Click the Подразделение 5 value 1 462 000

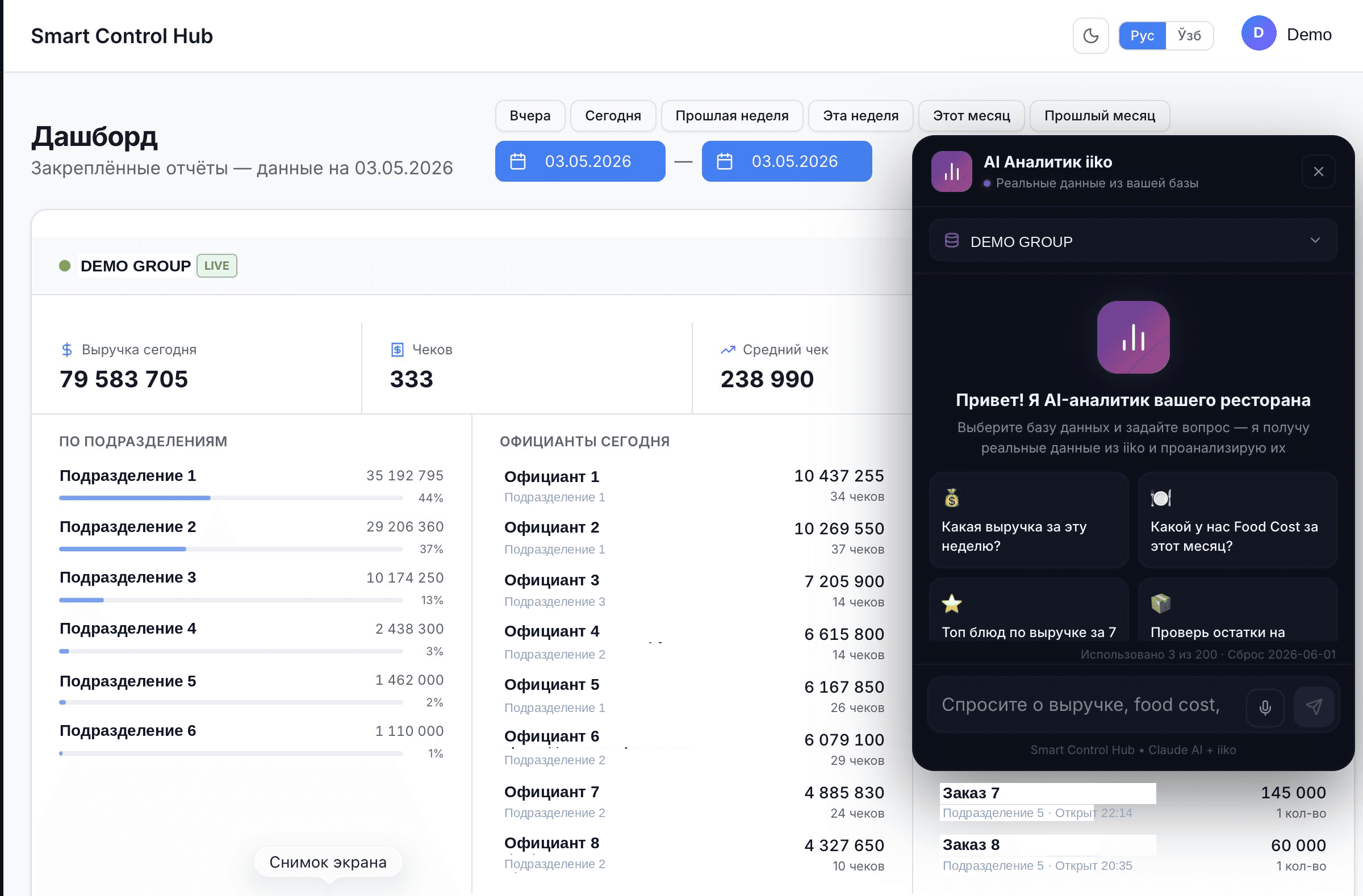click(x=409, y=680)
